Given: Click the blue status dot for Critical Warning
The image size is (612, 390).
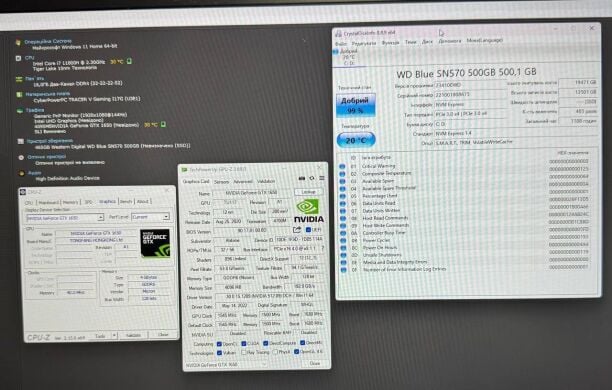Looking at the screenshot, I should click(x=342, y=166).
